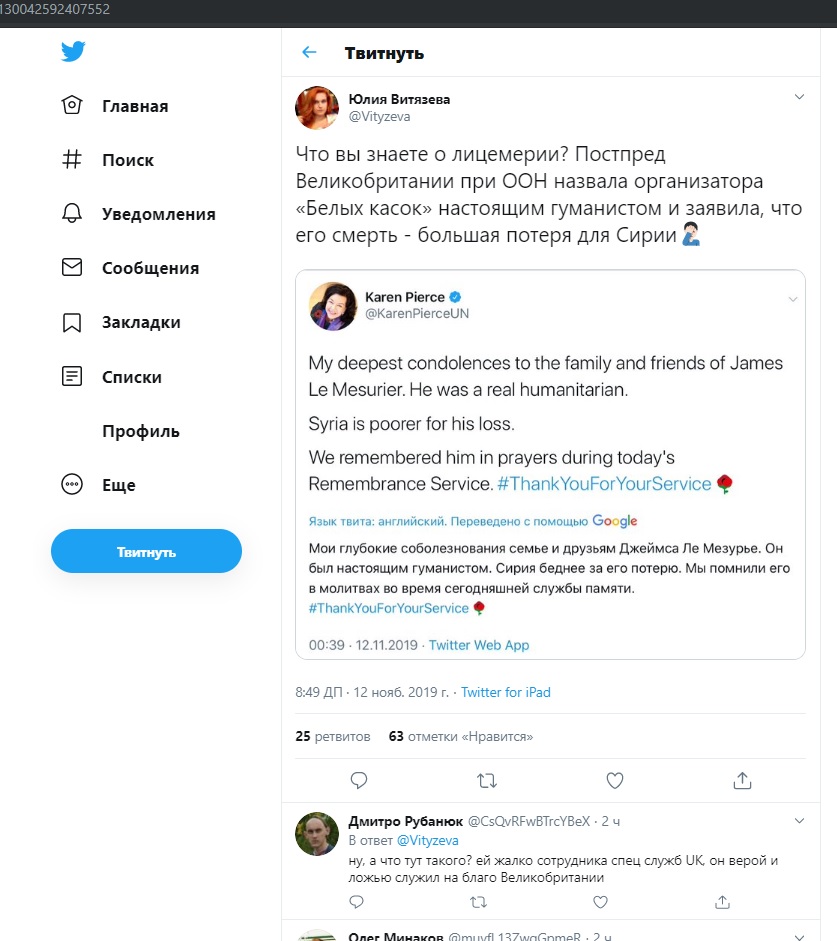Retweet the main tweet about hypocrisy
Screen dimensions: 837x941
pos(487,780)
